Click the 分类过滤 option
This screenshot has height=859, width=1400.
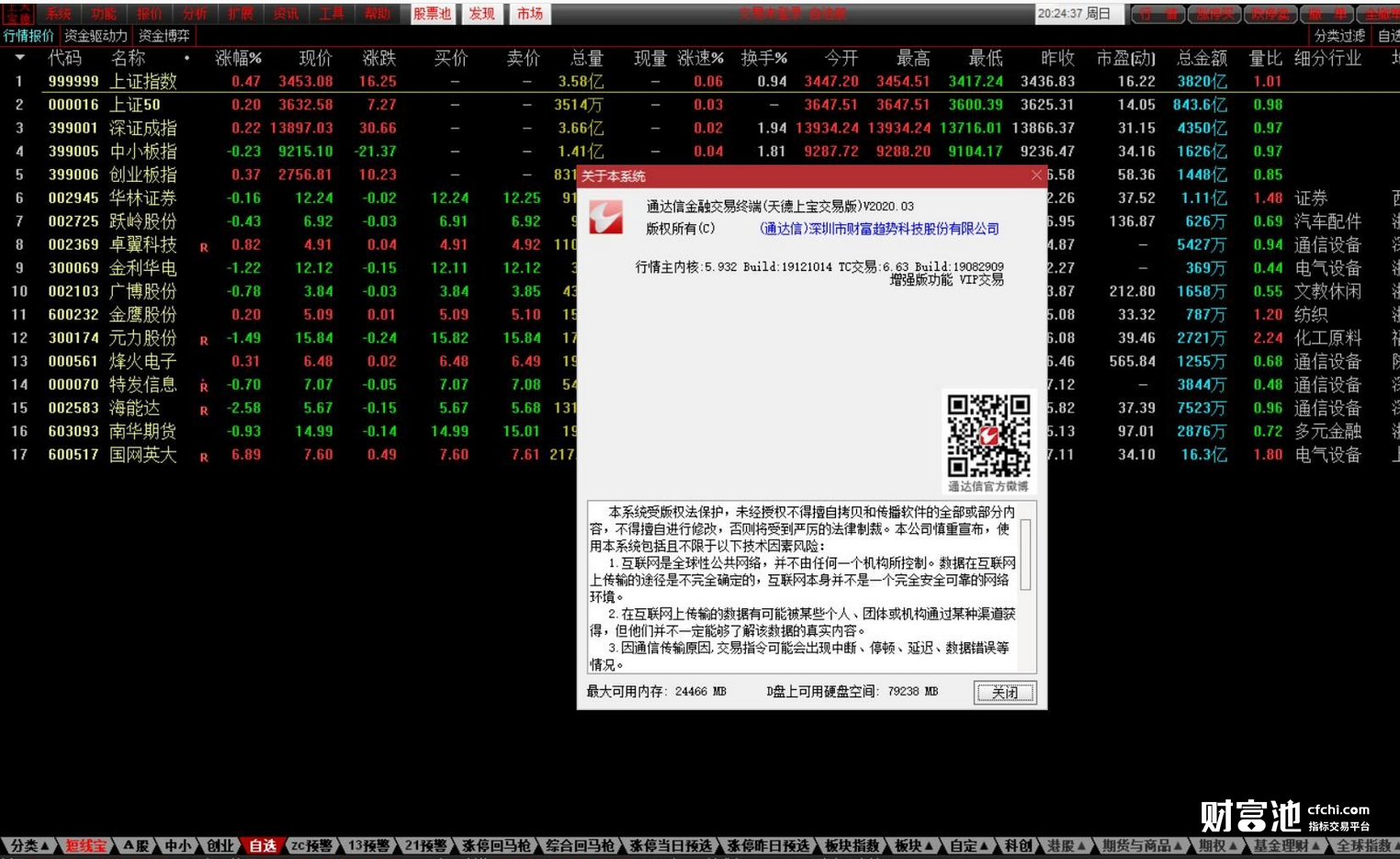1339,36
